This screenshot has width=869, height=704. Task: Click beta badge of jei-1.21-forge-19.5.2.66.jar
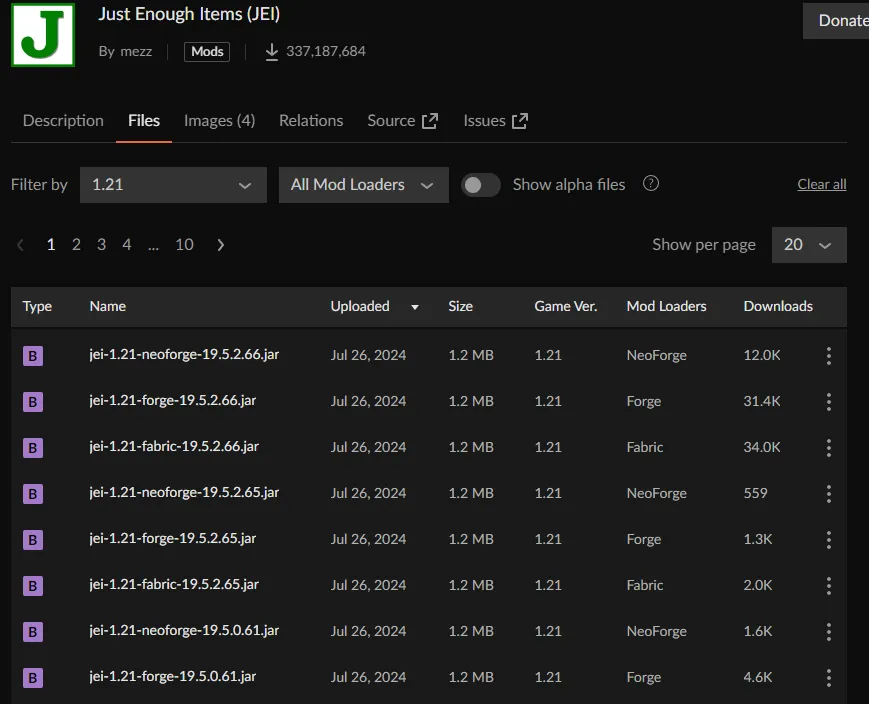(33, 402)
